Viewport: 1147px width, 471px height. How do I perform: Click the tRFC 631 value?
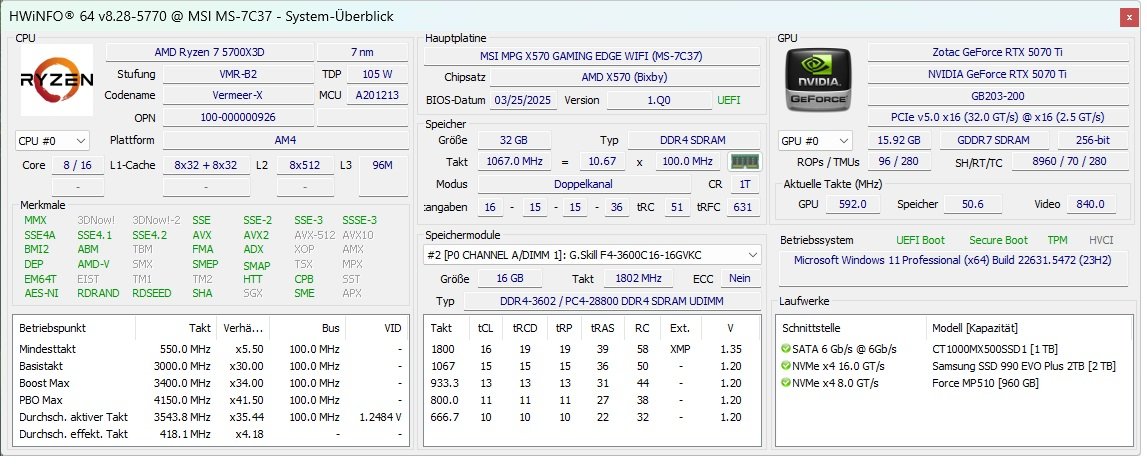click(742, 207)
